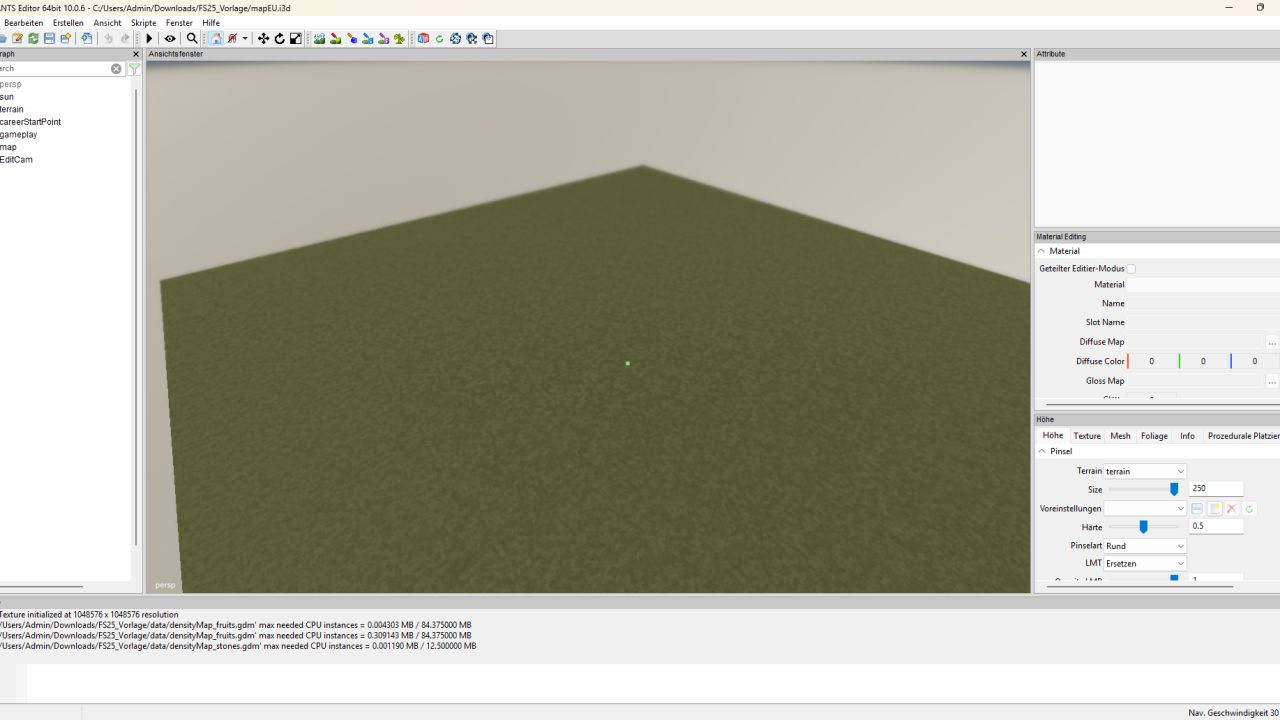The width and height of the screenshot is (1280, 720).
Task: Open the LMT dropdown showing Ersetzen
Action: pos(1144,563)
